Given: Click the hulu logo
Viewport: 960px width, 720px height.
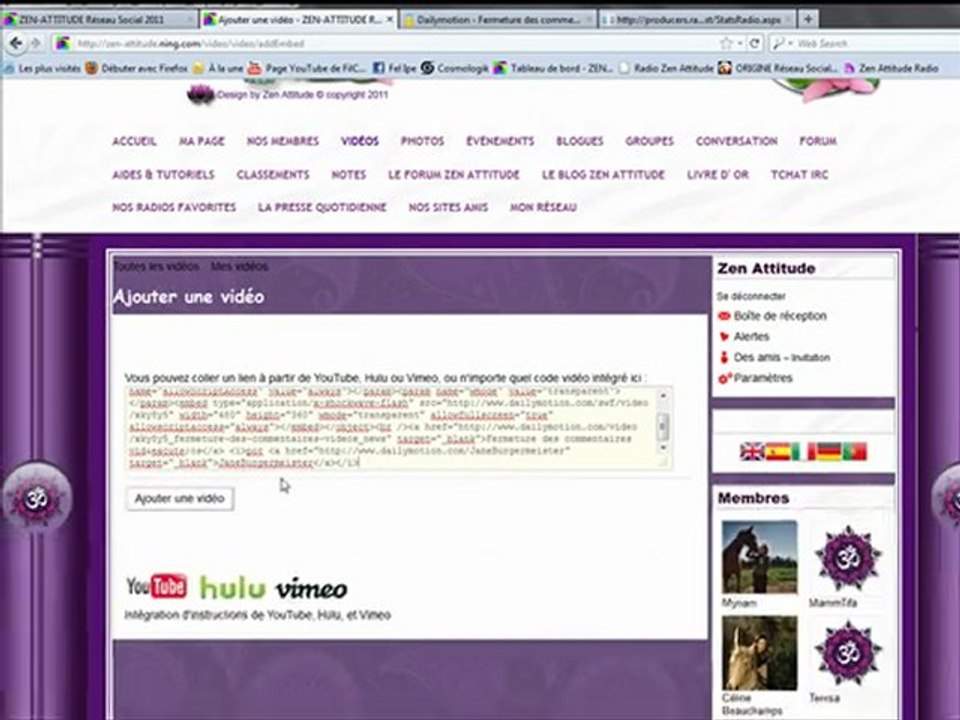Looking at the screenshot, I should pos(232,588).
